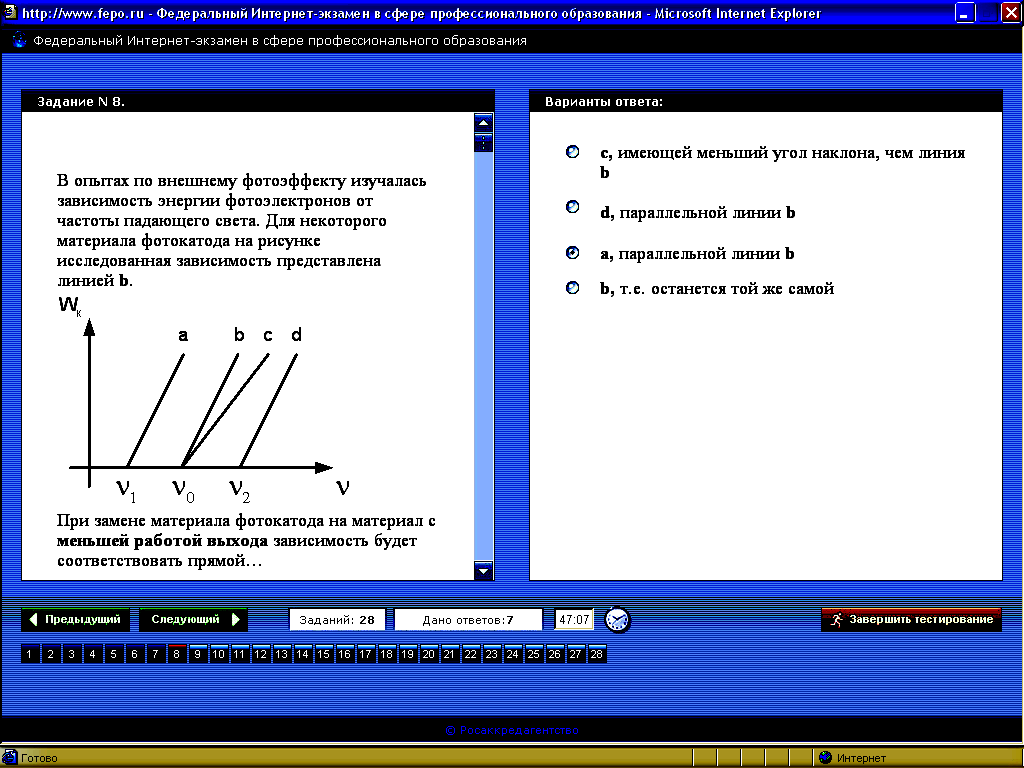Jump to question 10
Viewport: 1024px width, 768px height.
pos(218,654)
